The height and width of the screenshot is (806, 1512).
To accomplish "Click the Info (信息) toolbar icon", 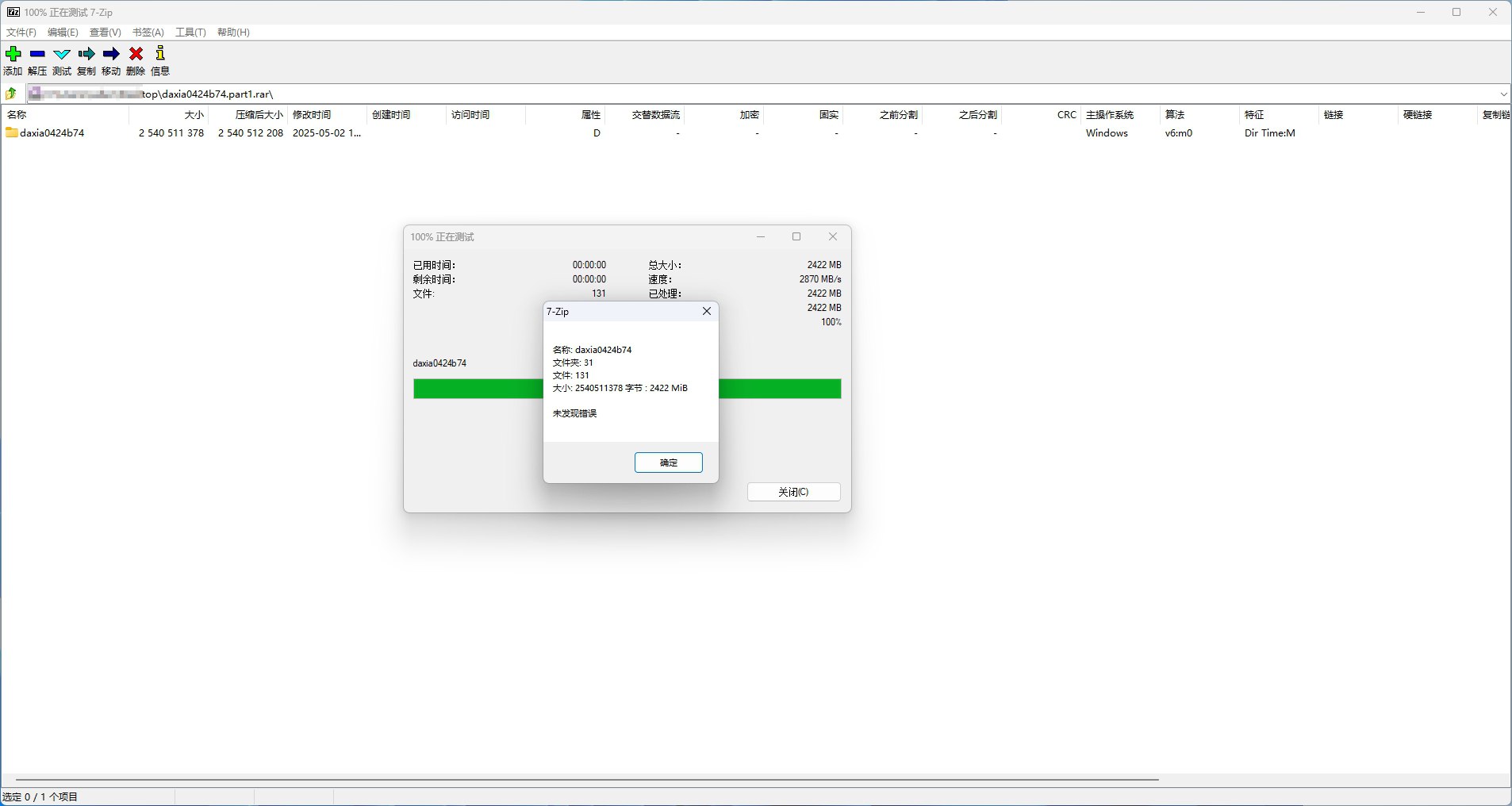I will pos(160,54).
